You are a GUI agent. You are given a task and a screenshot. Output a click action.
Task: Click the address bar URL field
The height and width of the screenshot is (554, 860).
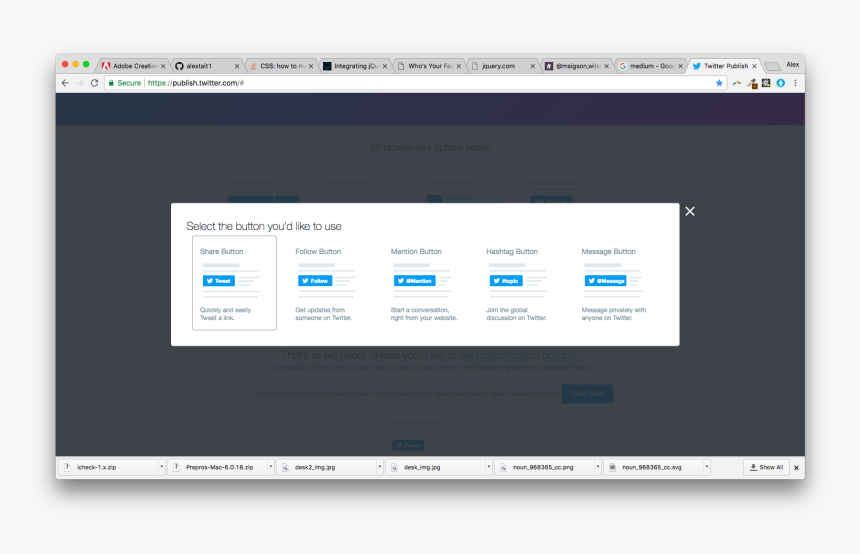point(400,83)
